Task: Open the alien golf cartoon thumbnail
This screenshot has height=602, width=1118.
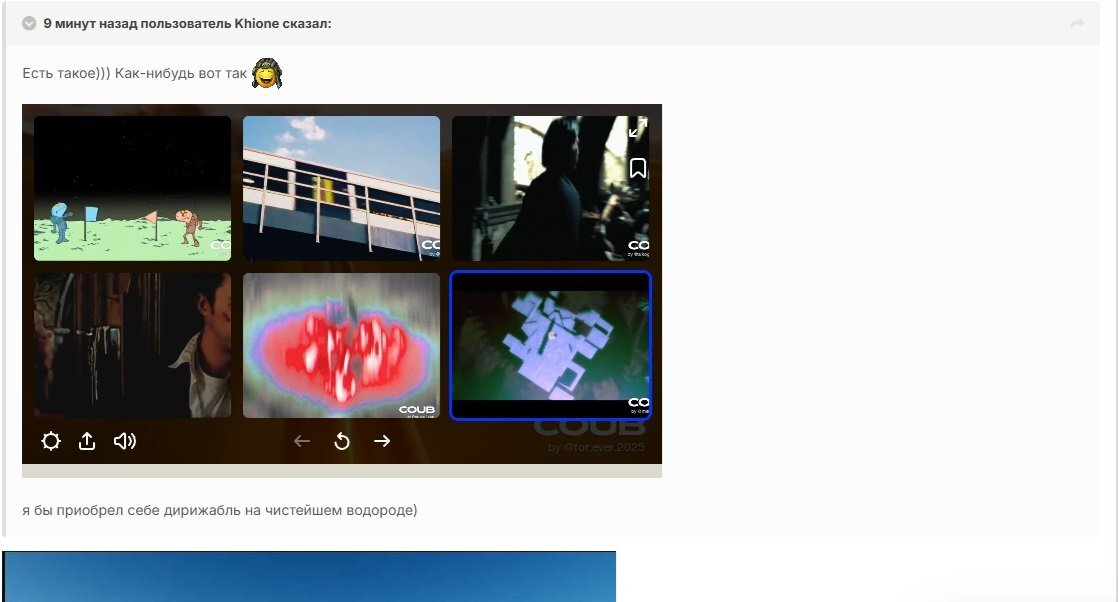Action: tap(133, 188)
